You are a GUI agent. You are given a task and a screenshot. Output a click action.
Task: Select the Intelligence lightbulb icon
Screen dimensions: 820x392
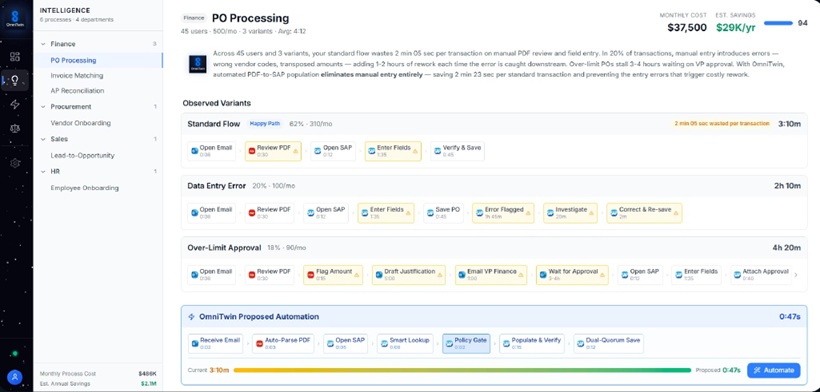(x=15, y=80)
